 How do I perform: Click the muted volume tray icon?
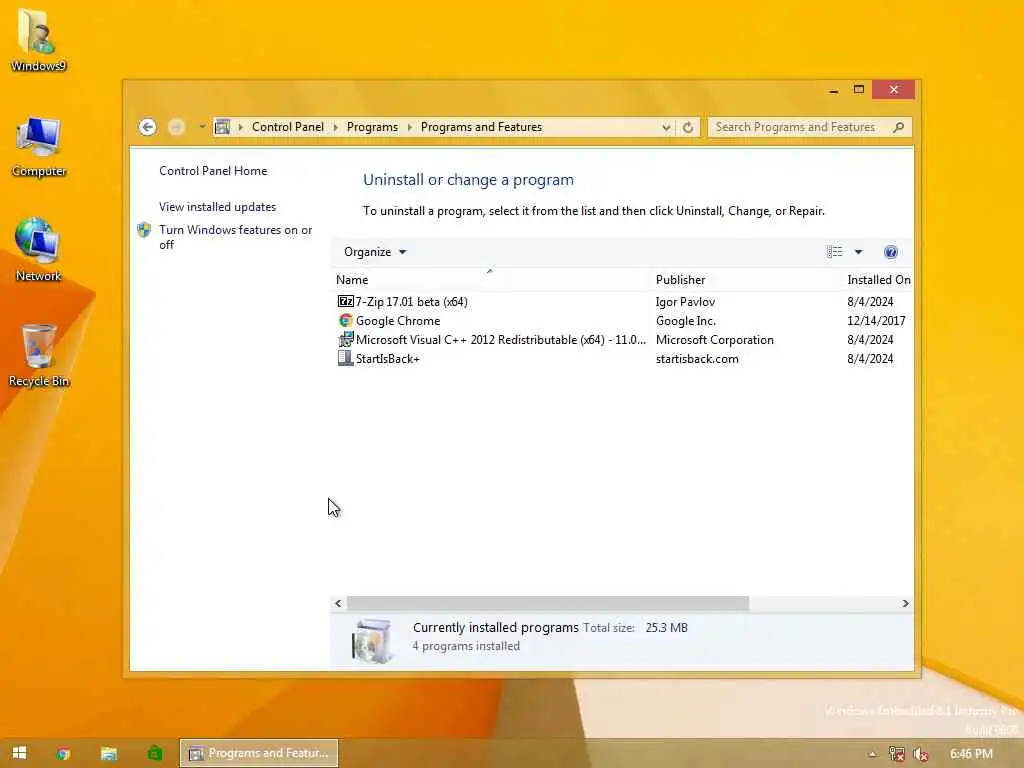coord(921,754)
